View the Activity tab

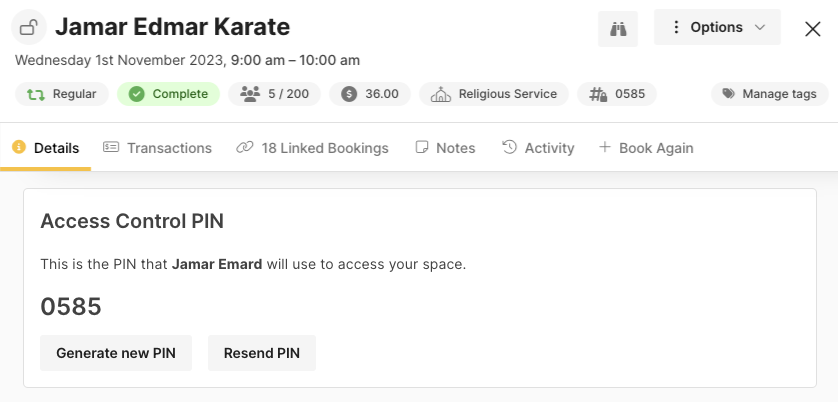(x=538, y=148)
